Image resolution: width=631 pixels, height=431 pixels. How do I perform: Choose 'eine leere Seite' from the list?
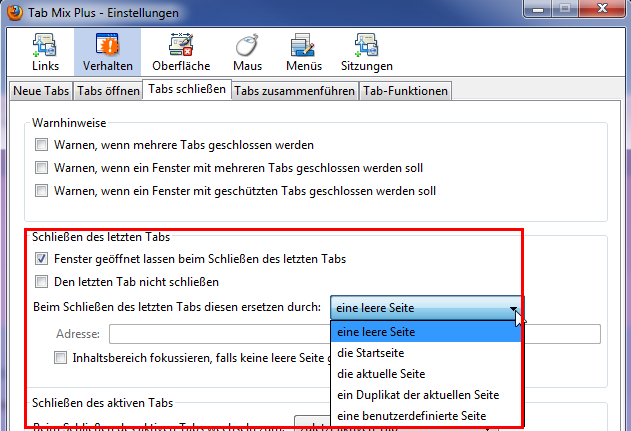(x=426, y=332)
